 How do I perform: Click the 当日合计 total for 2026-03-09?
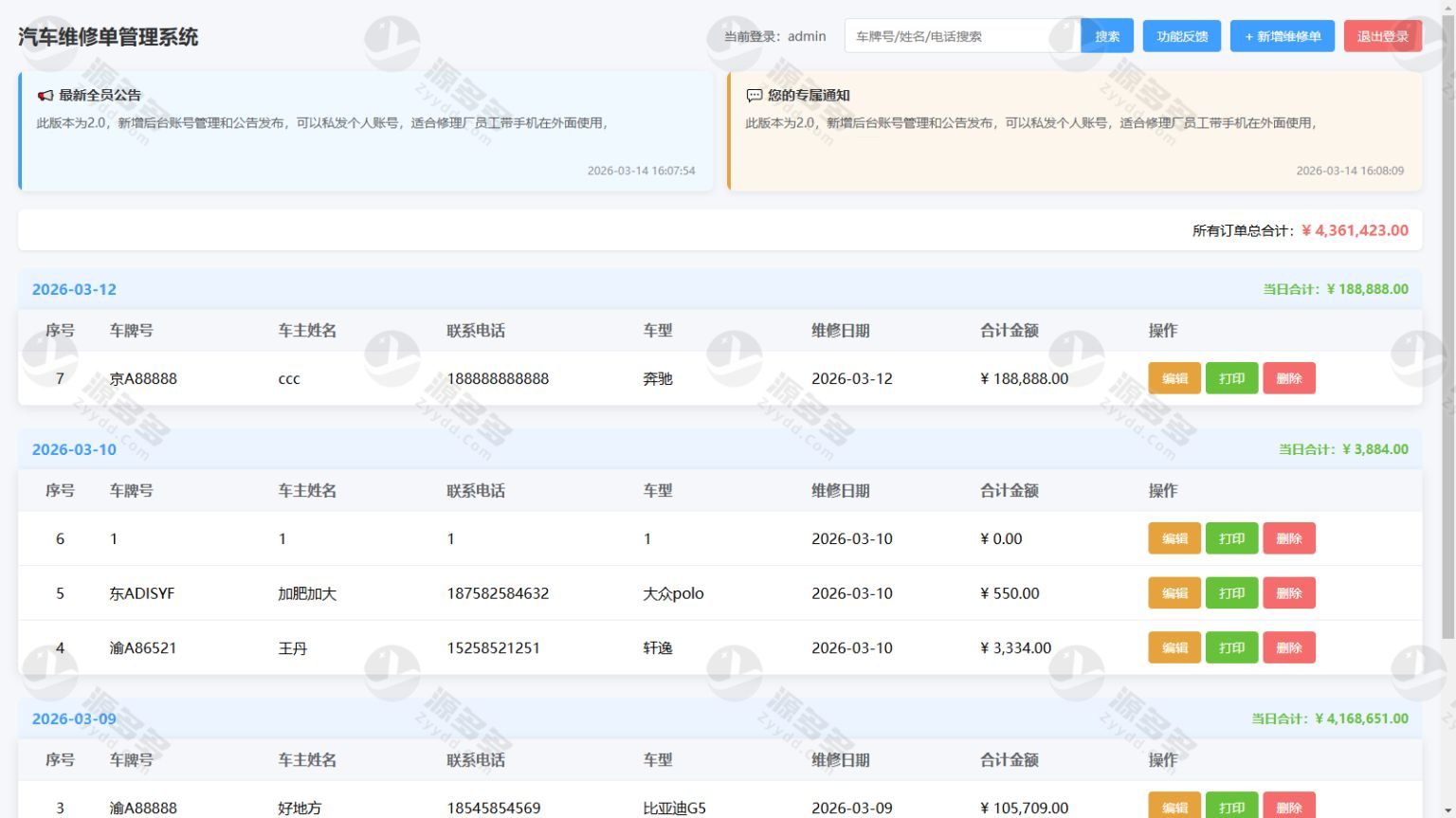coord(1332,718)
